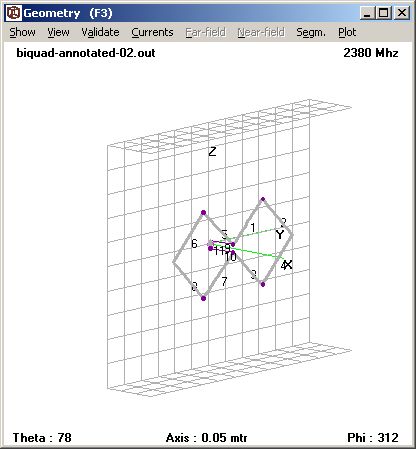Open the Segm. menu
This screenshot has width=416, height=449.
(x=311, y=32)
